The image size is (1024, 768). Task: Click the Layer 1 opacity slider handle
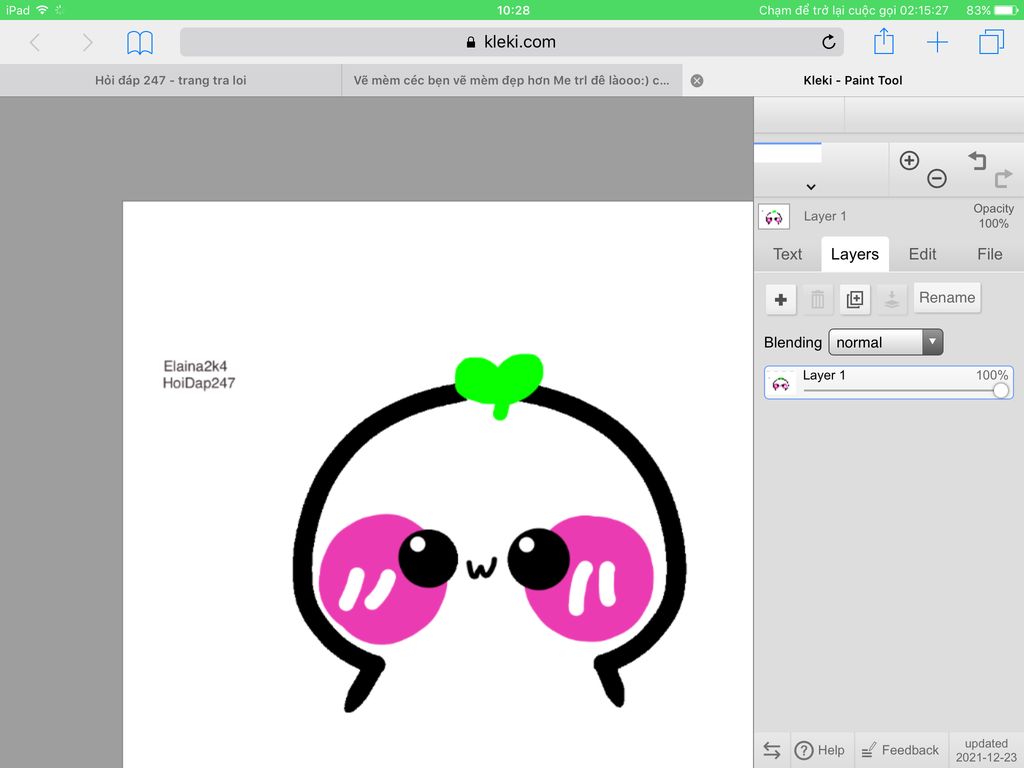click(1000, 391)
